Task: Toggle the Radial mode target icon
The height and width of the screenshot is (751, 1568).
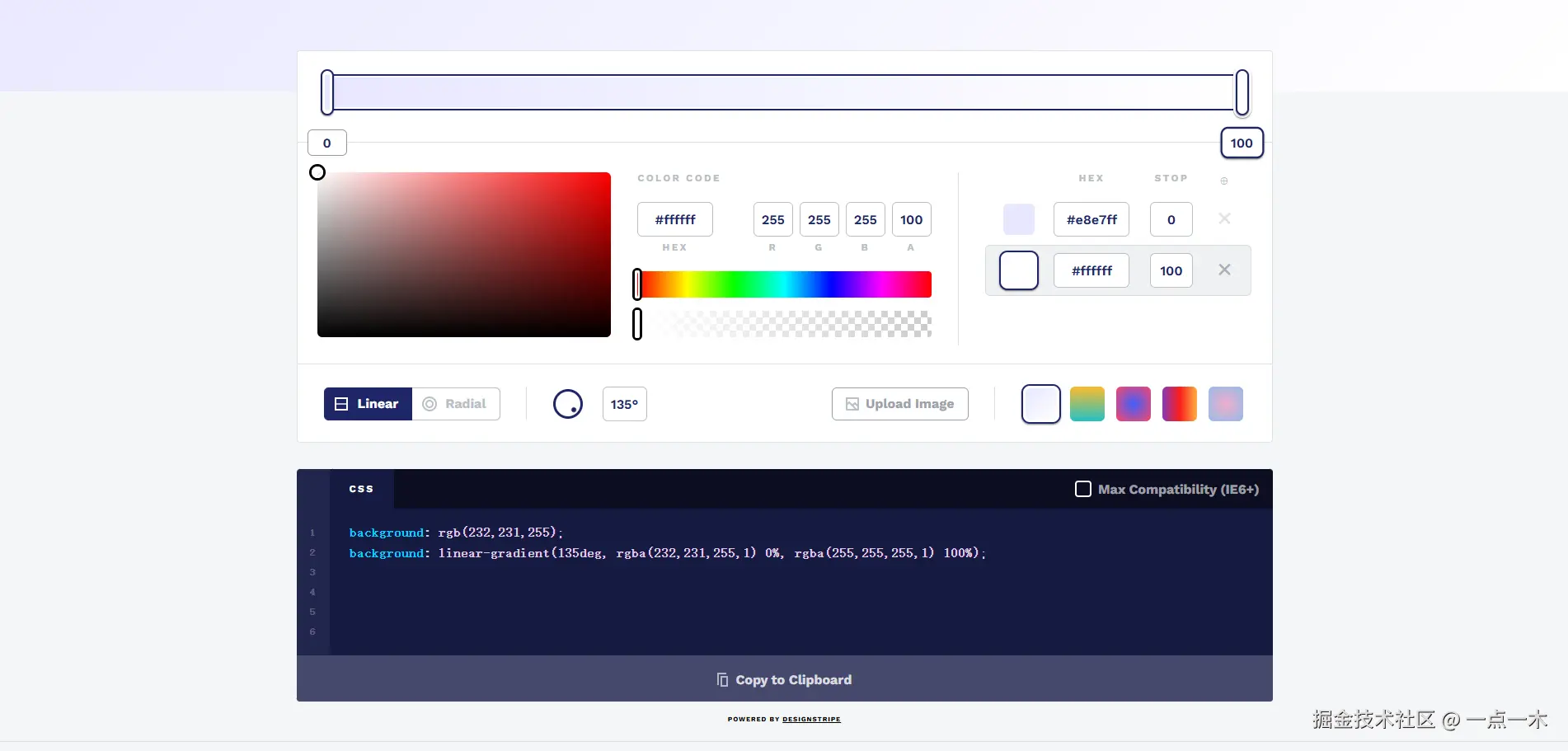Action: point(430,404)
